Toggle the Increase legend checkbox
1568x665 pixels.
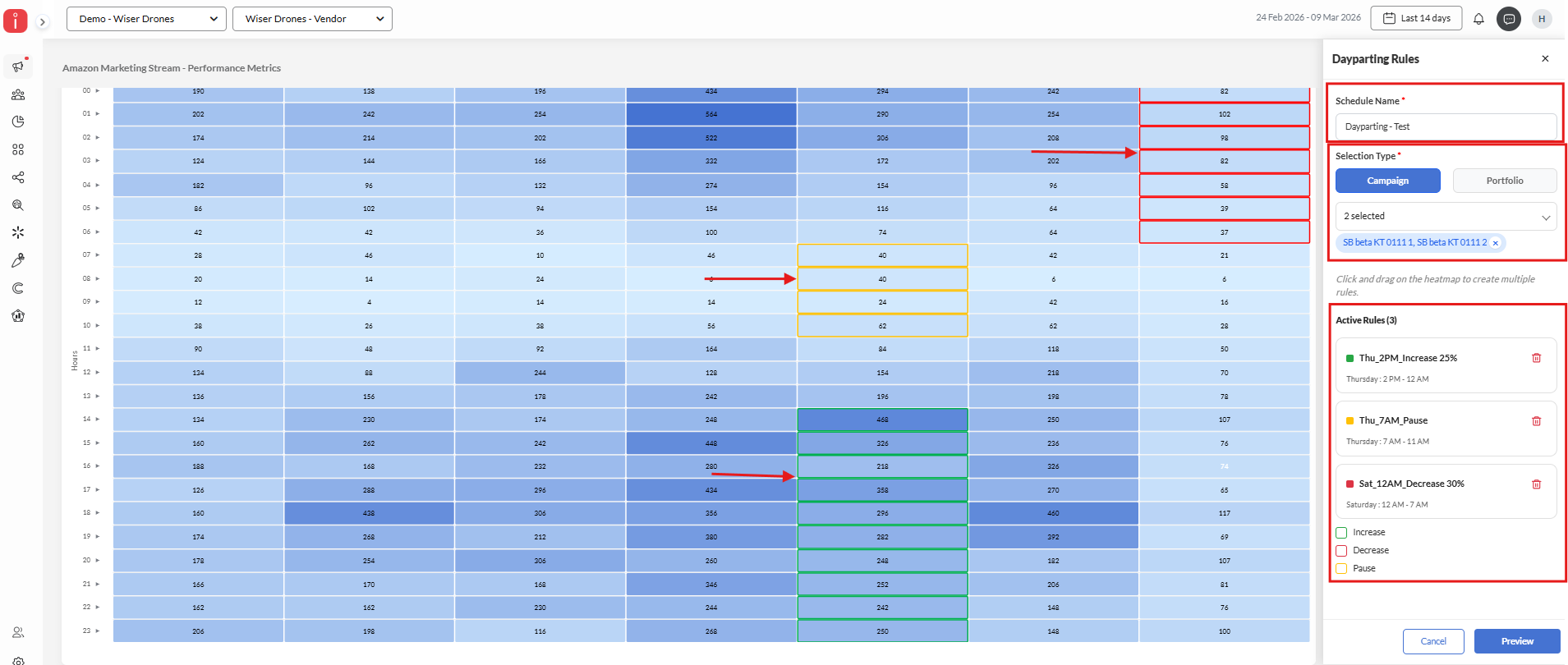[x=1341, y=533]
